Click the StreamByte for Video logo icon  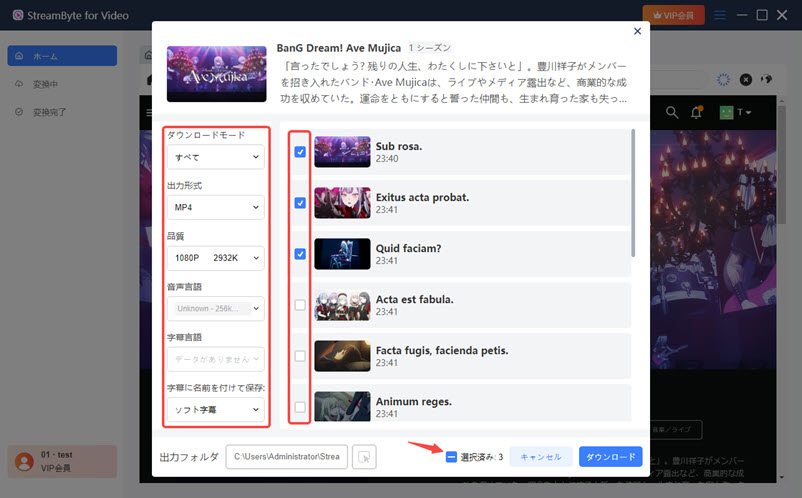point(18,15)
